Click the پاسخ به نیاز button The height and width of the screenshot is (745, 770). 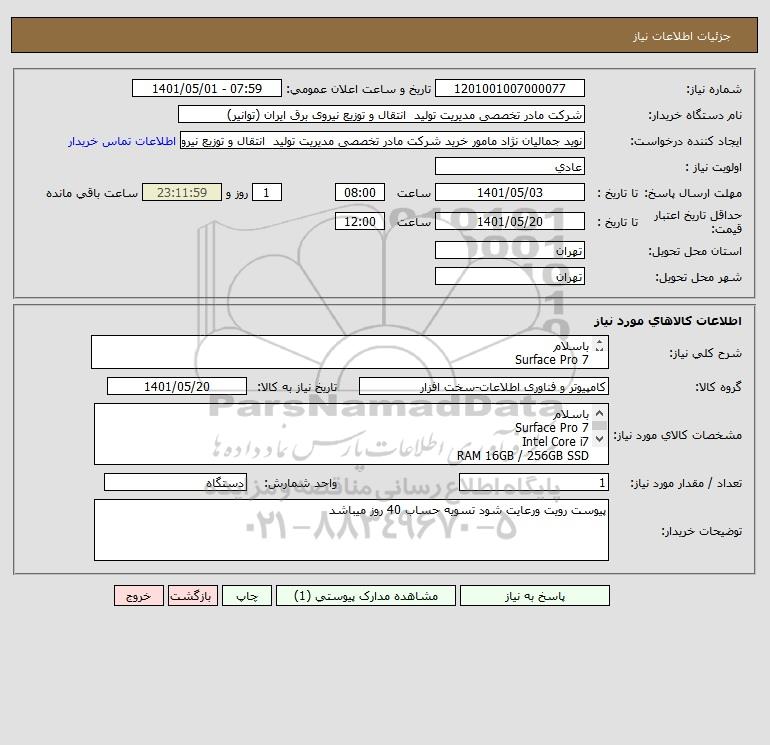[534, 596]
